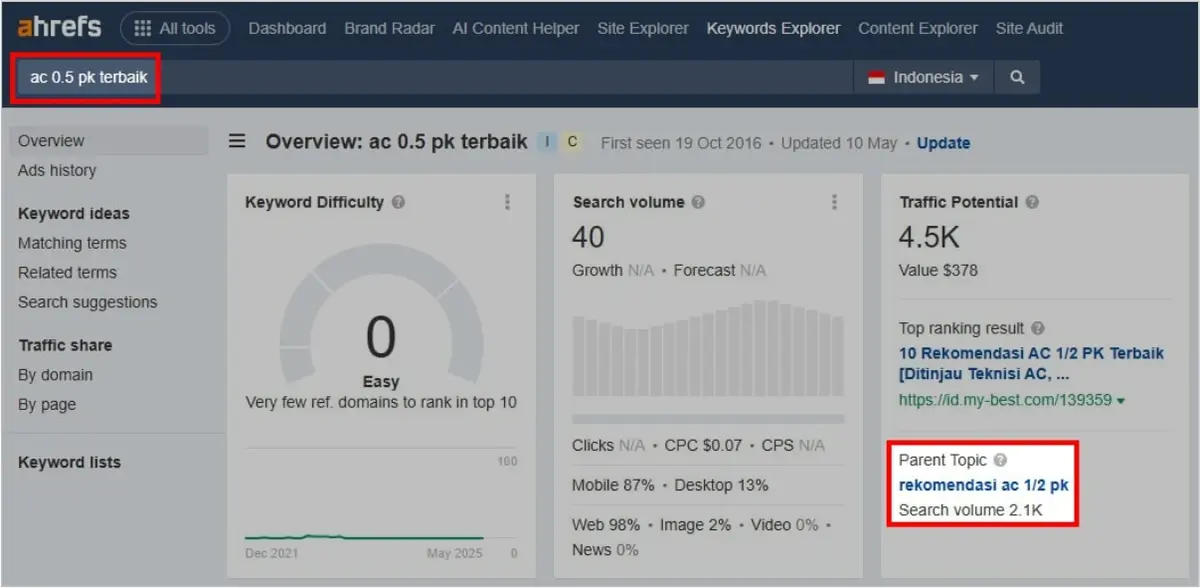
Task: Click Top ranking result help icon
Action: pyautogui.click(x=1038, y=328)
